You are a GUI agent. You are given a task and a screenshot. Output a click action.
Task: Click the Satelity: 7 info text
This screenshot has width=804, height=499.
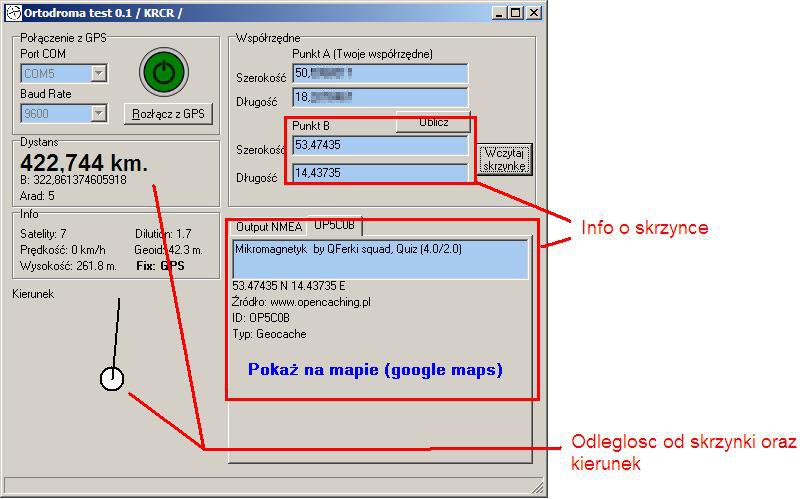pos(43,234)
